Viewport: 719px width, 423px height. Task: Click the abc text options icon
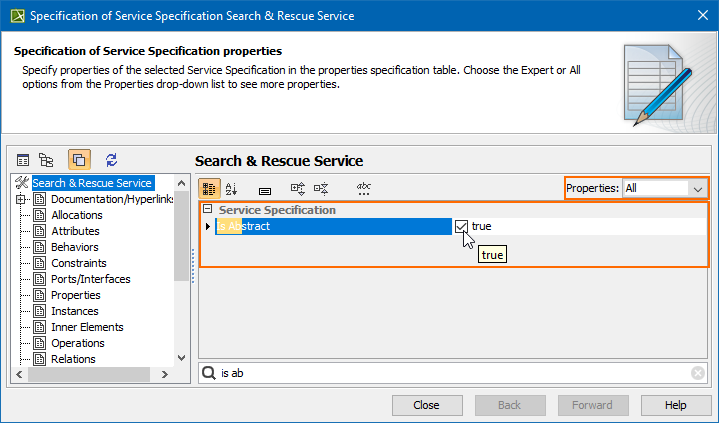click(x=364, y=188)
